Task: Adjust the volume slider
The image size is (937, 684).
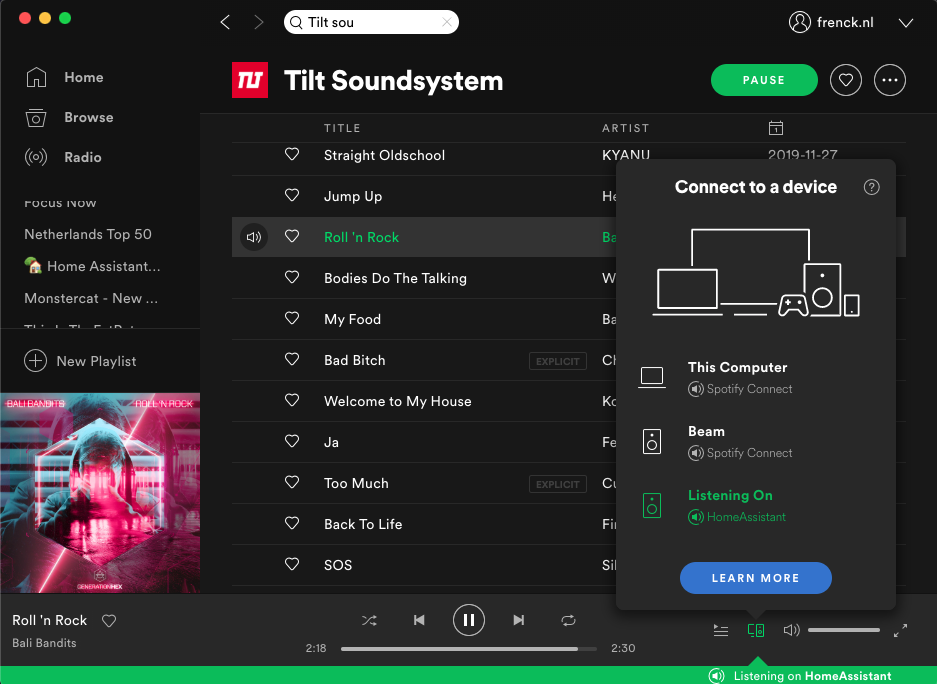Action: point(843,630)
